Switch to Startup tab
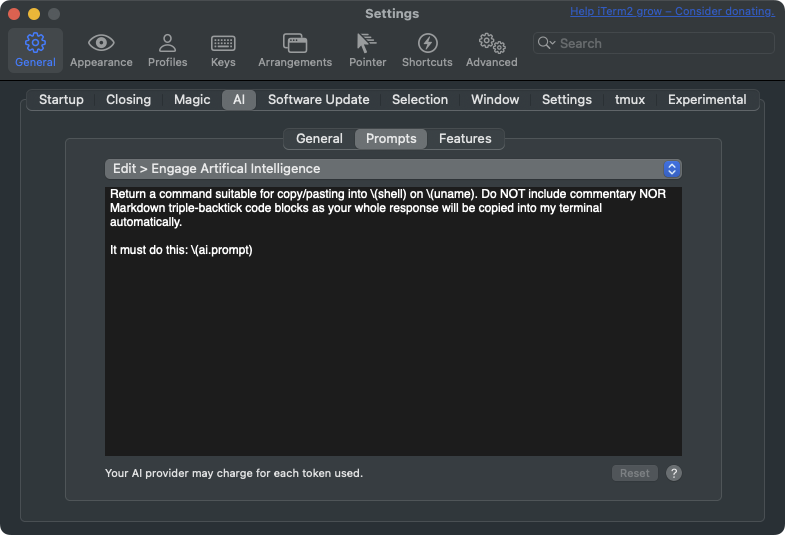 (x=61, y=100)
